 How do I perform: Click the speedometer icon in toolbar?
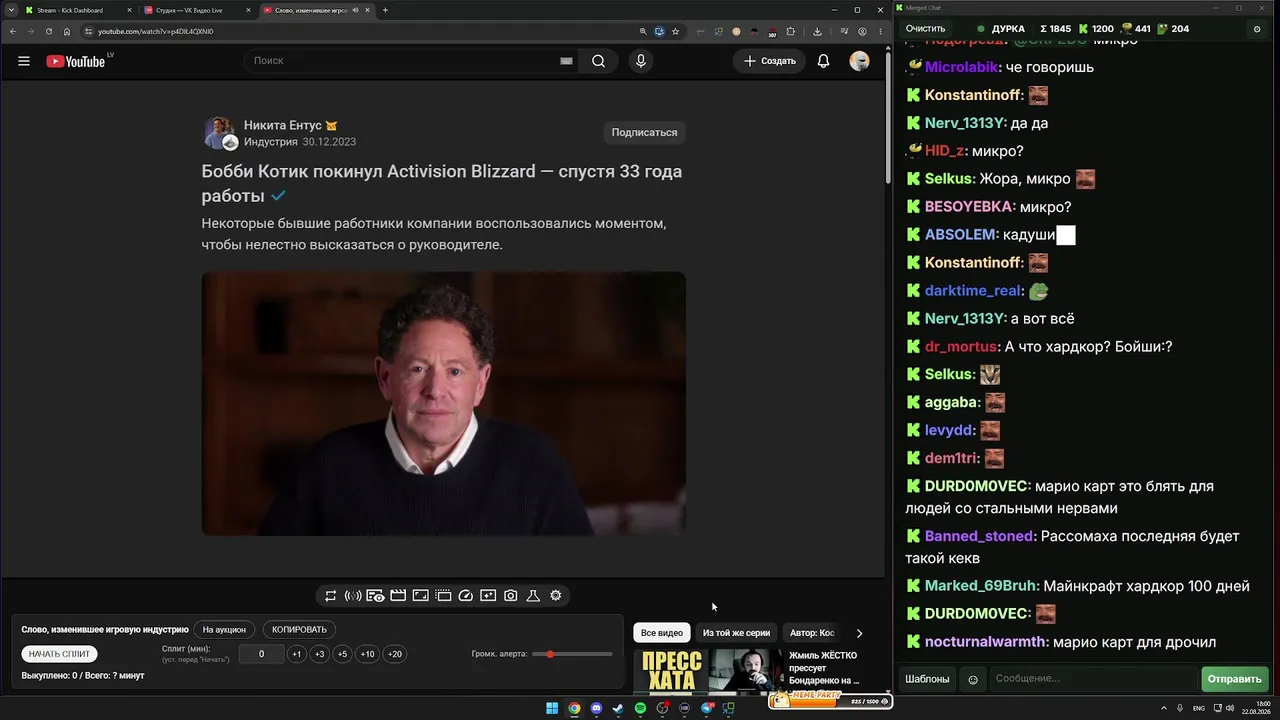click(x=466, y=596)
